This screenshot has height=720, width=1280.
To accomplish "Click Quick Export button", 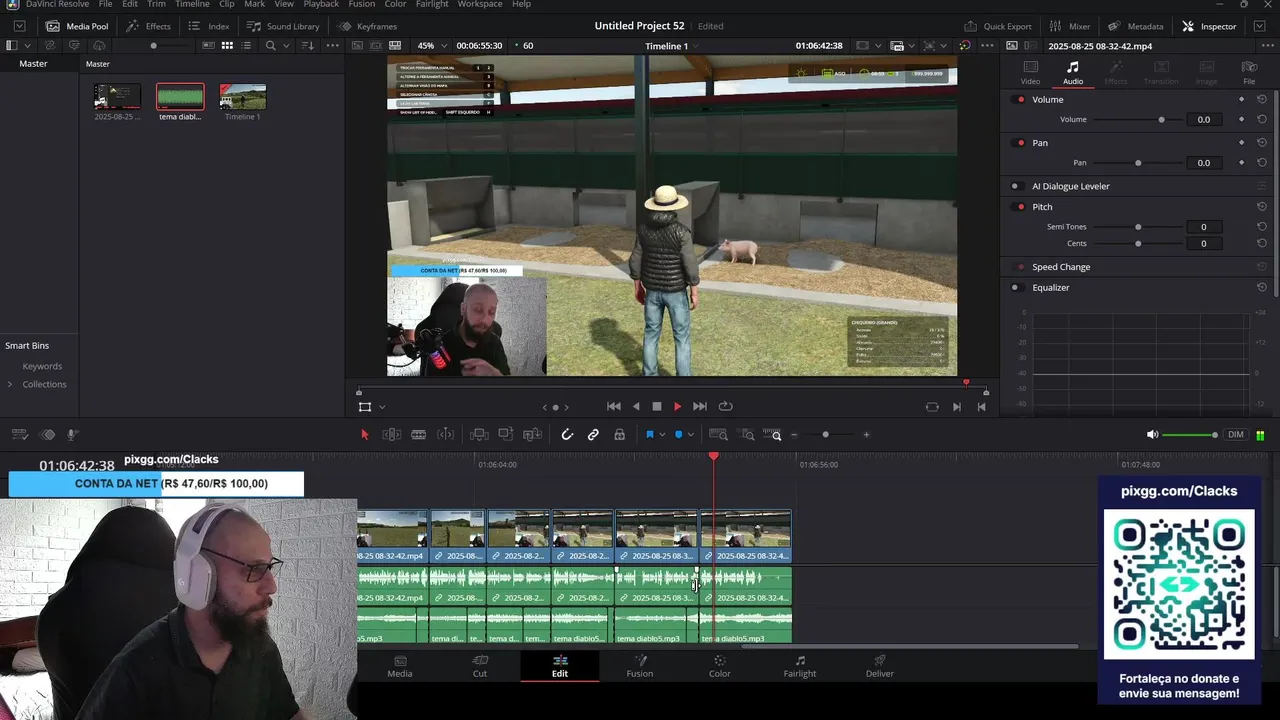I will coord(998,26).
